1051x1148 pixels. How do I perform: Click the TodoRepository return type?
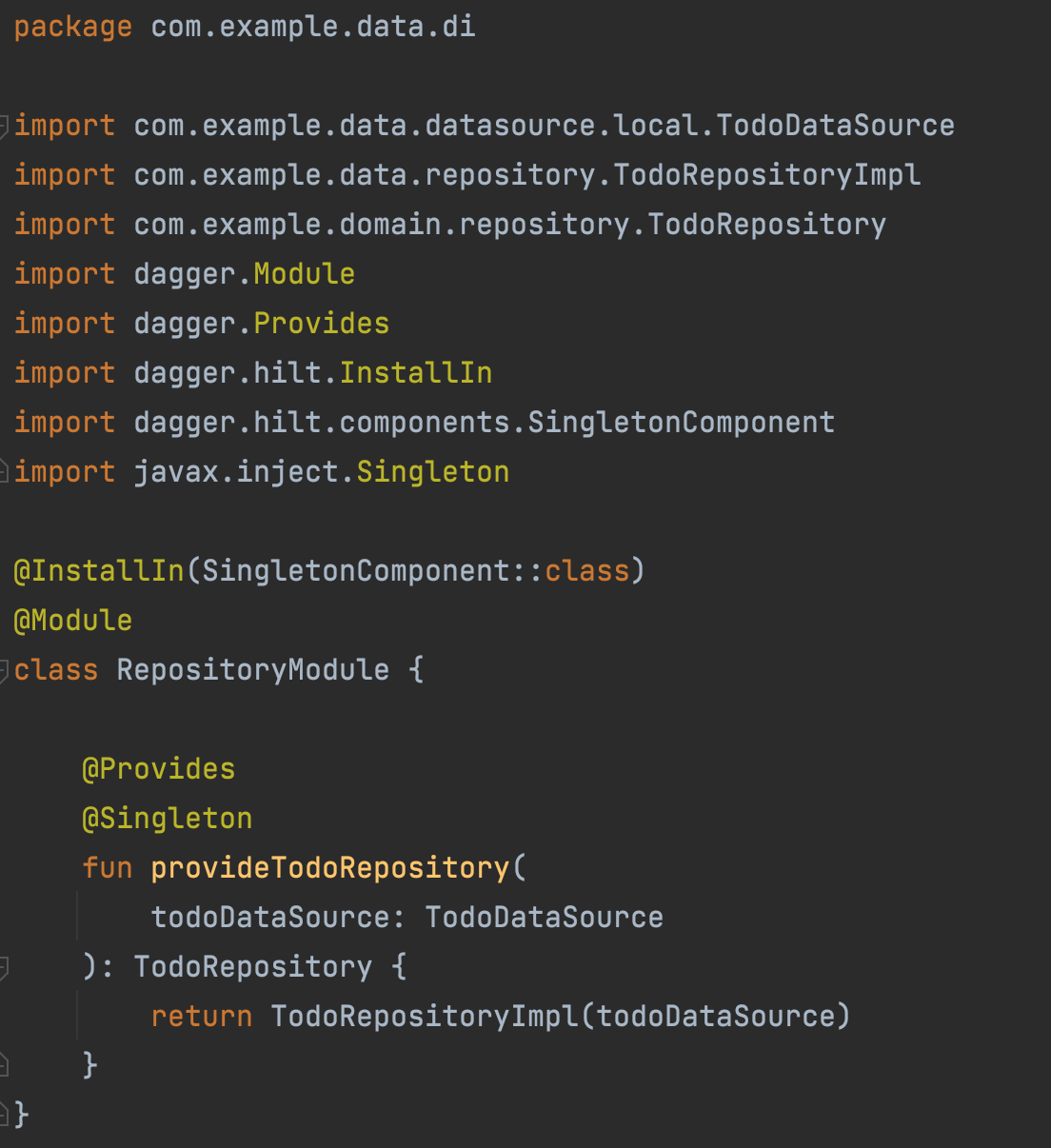pos(253,966)
